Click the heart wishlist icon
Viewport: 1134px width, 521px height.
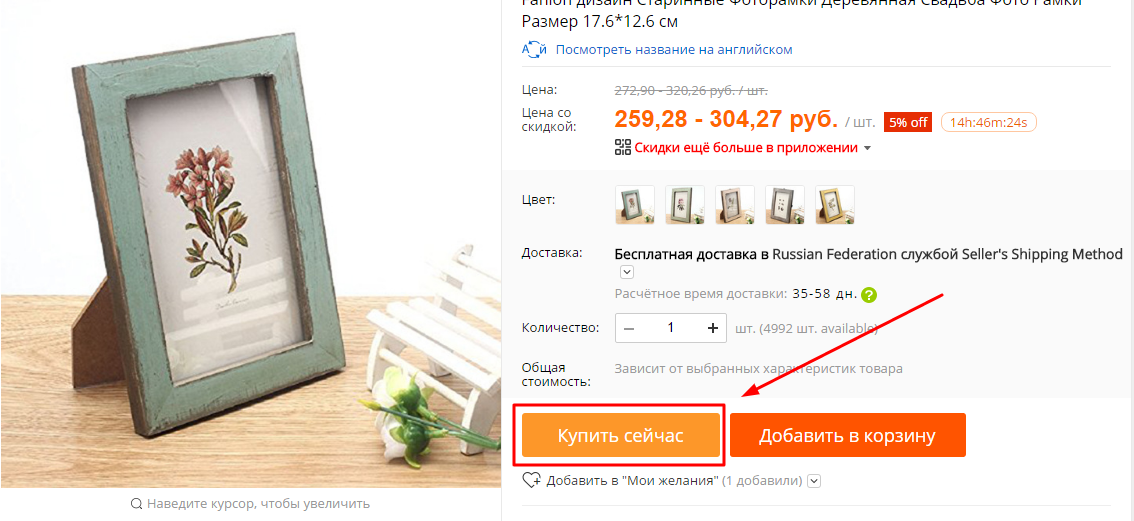532,480
